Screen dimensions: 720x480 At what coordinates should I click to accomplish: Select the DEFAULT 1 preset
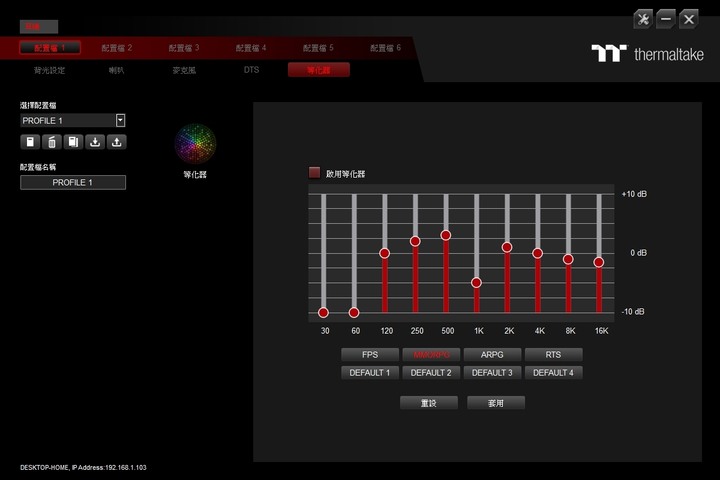point(370,373)
